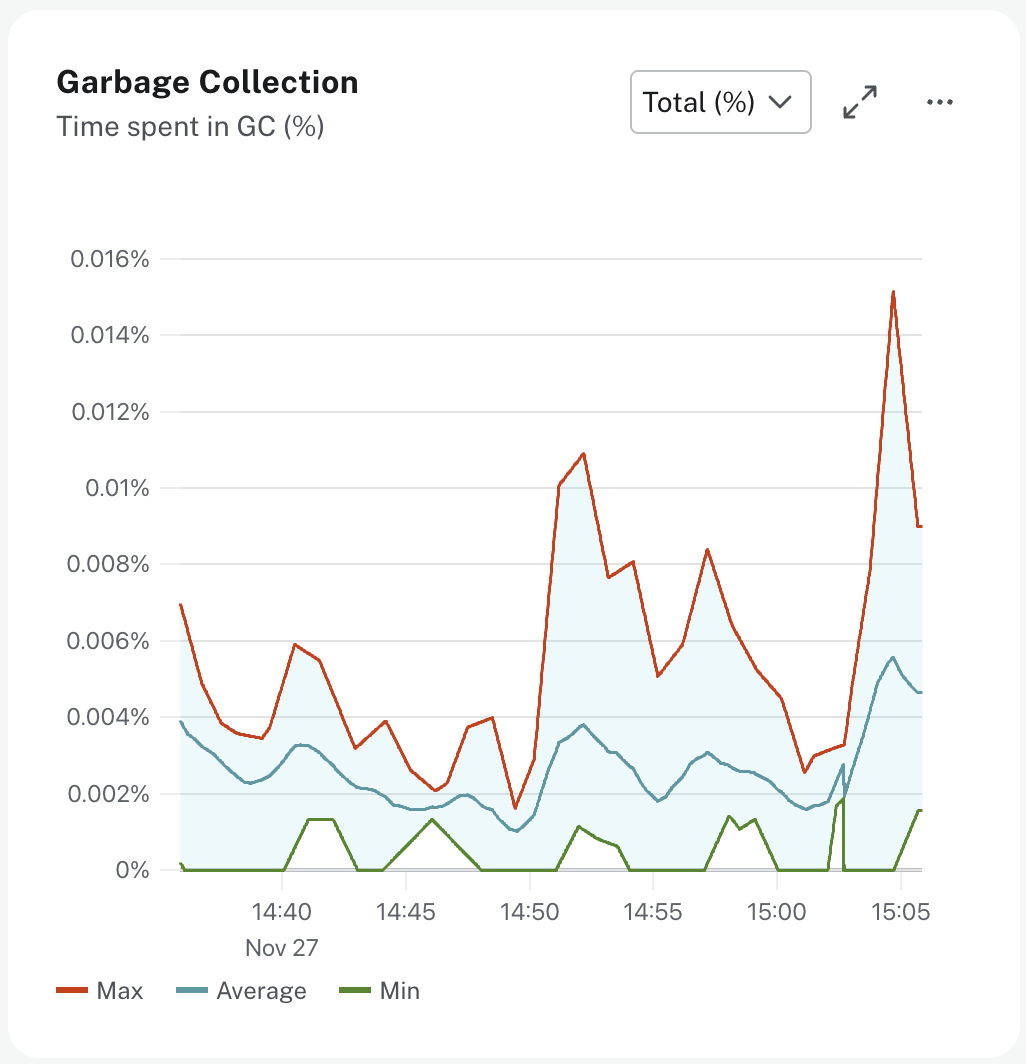Select the Garbage Collection panel title
Screen dimensions: 1026x1064
tap(207, 82)
